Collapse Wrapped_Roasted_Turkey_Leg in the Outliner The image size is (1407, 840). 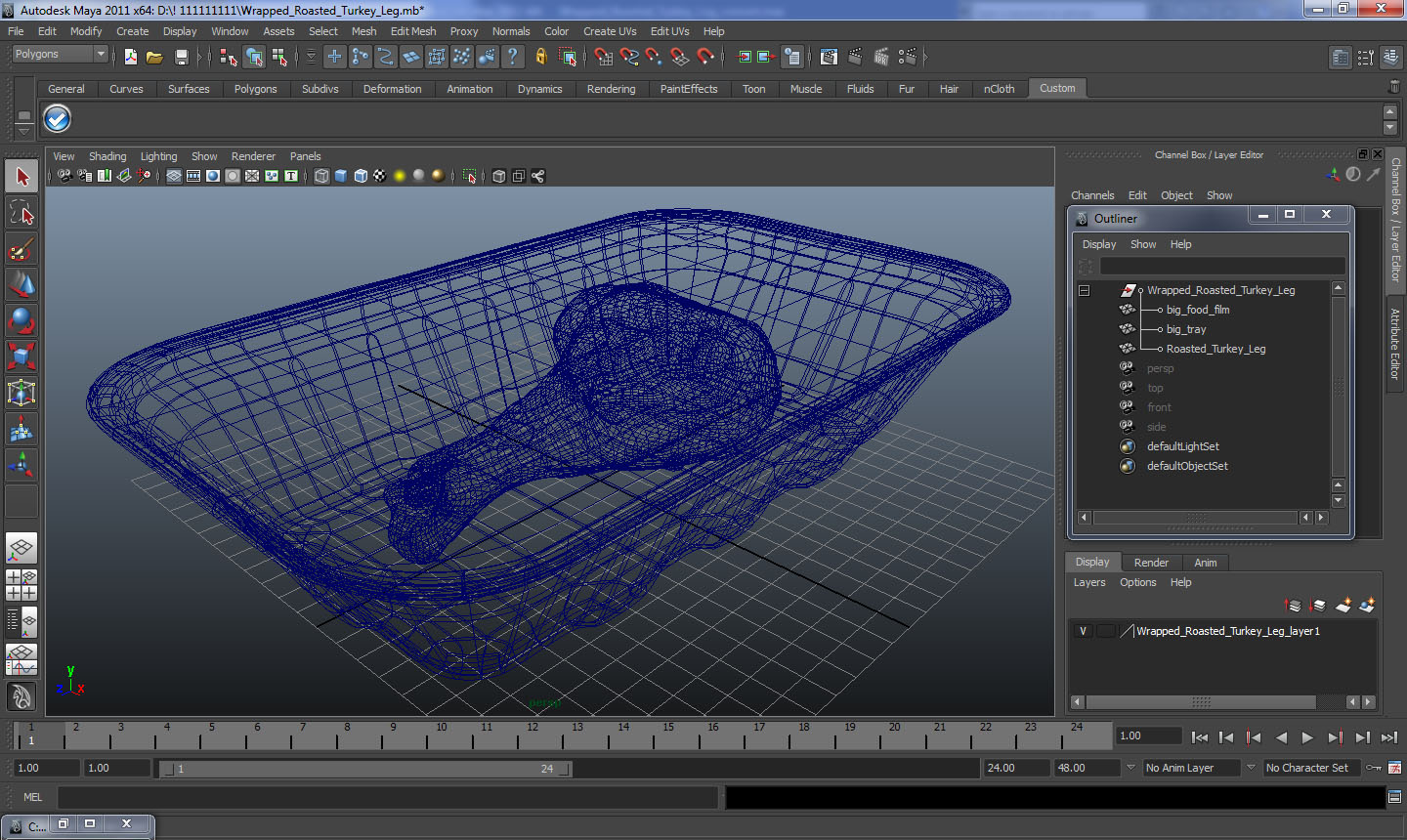(x=1084, y=290)
